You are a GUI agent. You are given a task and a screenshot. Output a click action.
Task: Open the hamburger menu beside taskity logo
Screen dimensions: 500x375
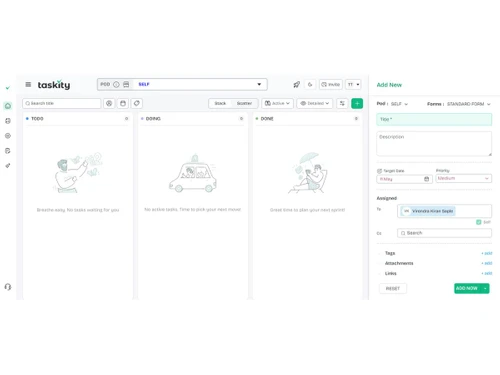click(x=28, y=84)
